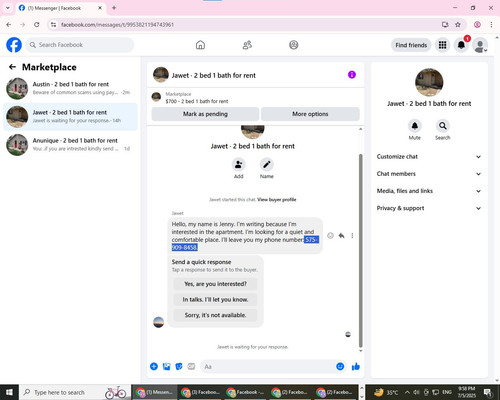This screenshot has width=500, height=400.
Task: Reload the browser page
Action: [x=37, y=25]
